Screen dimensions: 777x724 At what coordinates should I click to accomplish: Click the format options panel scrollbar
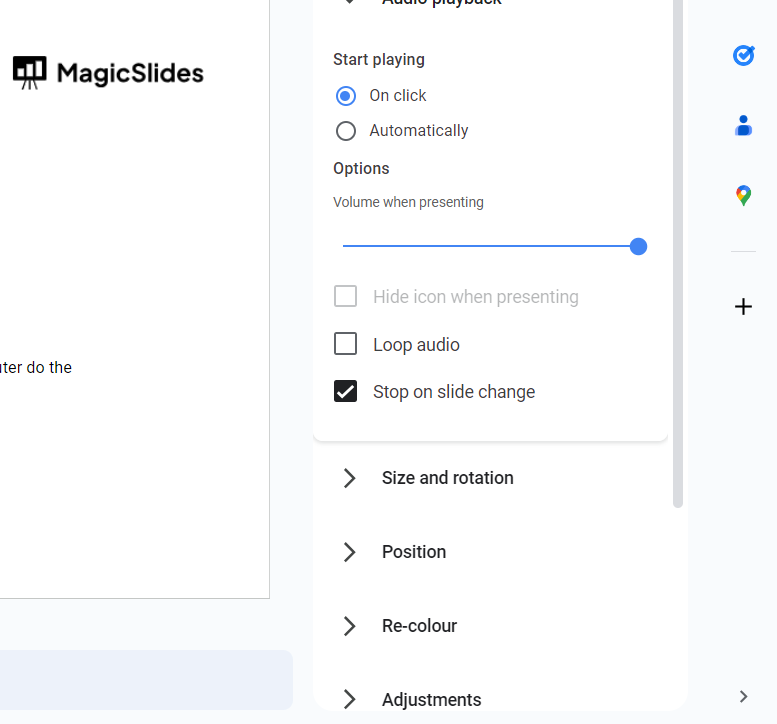click(678, 250)
